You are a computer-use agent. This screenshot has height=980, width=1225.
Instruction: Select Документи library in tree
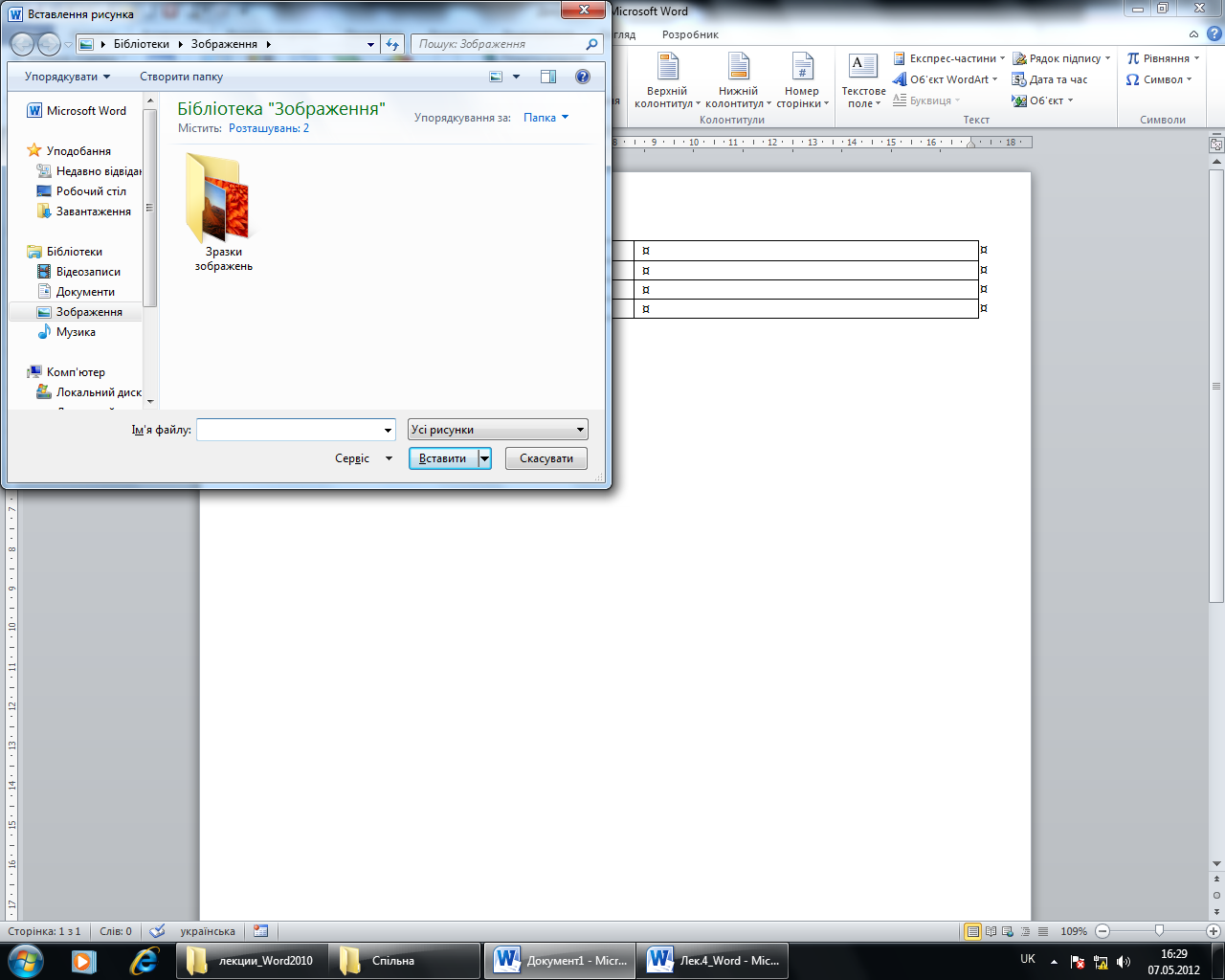85,292
